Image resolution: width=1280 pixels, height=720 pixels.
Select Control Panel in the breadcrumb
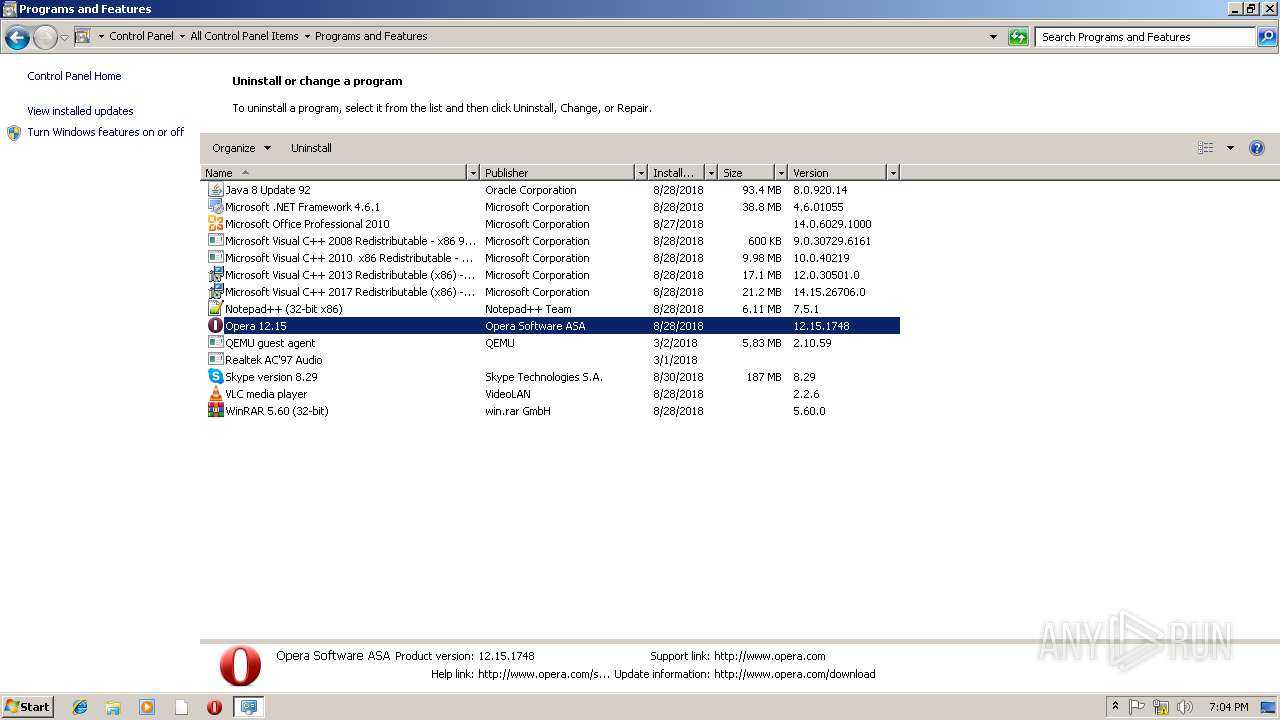[141, 36]
